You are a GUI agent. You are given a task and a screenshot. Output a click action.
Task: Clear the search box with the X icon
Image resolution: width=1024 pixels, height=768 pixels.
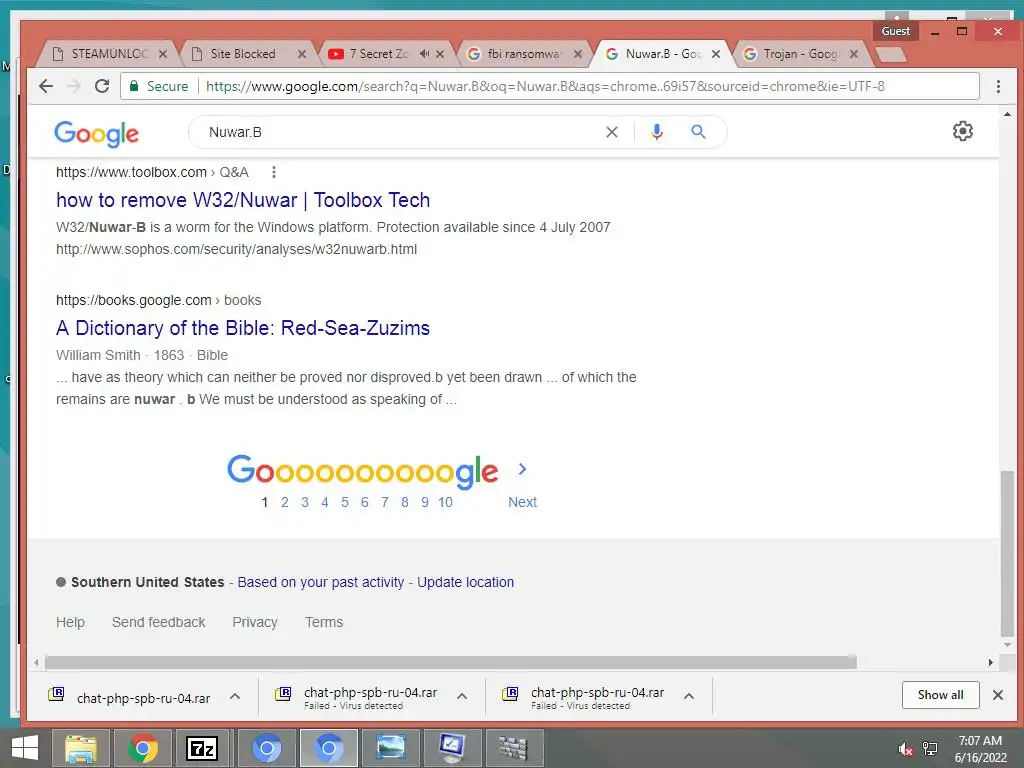pyautogui.click(x=612, y=132)
